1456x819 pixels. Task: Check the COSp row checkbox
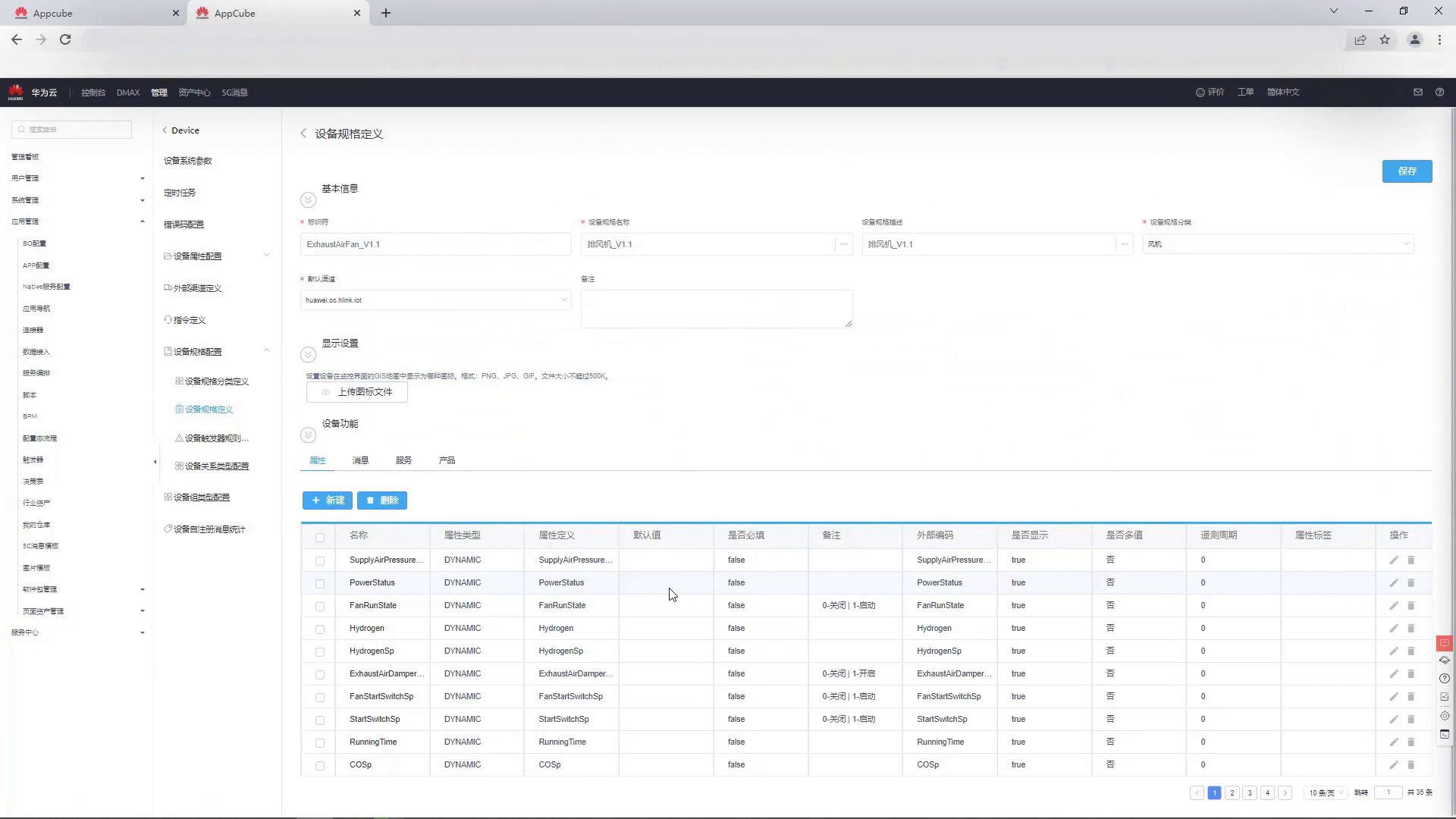click(x=320, y=766)
